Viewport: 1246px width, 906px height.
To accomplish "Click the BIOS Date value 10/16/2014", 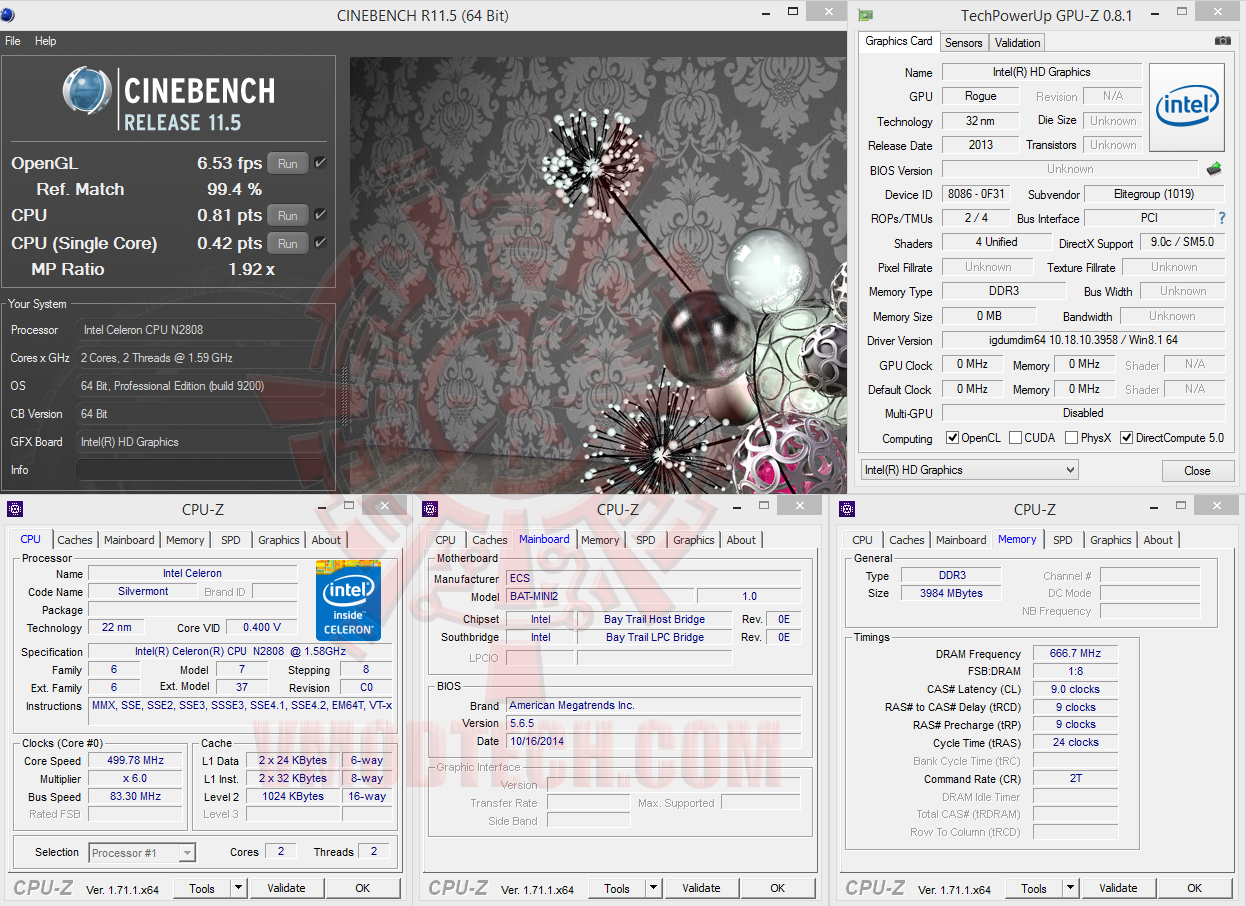I will [x=654, y=741].
